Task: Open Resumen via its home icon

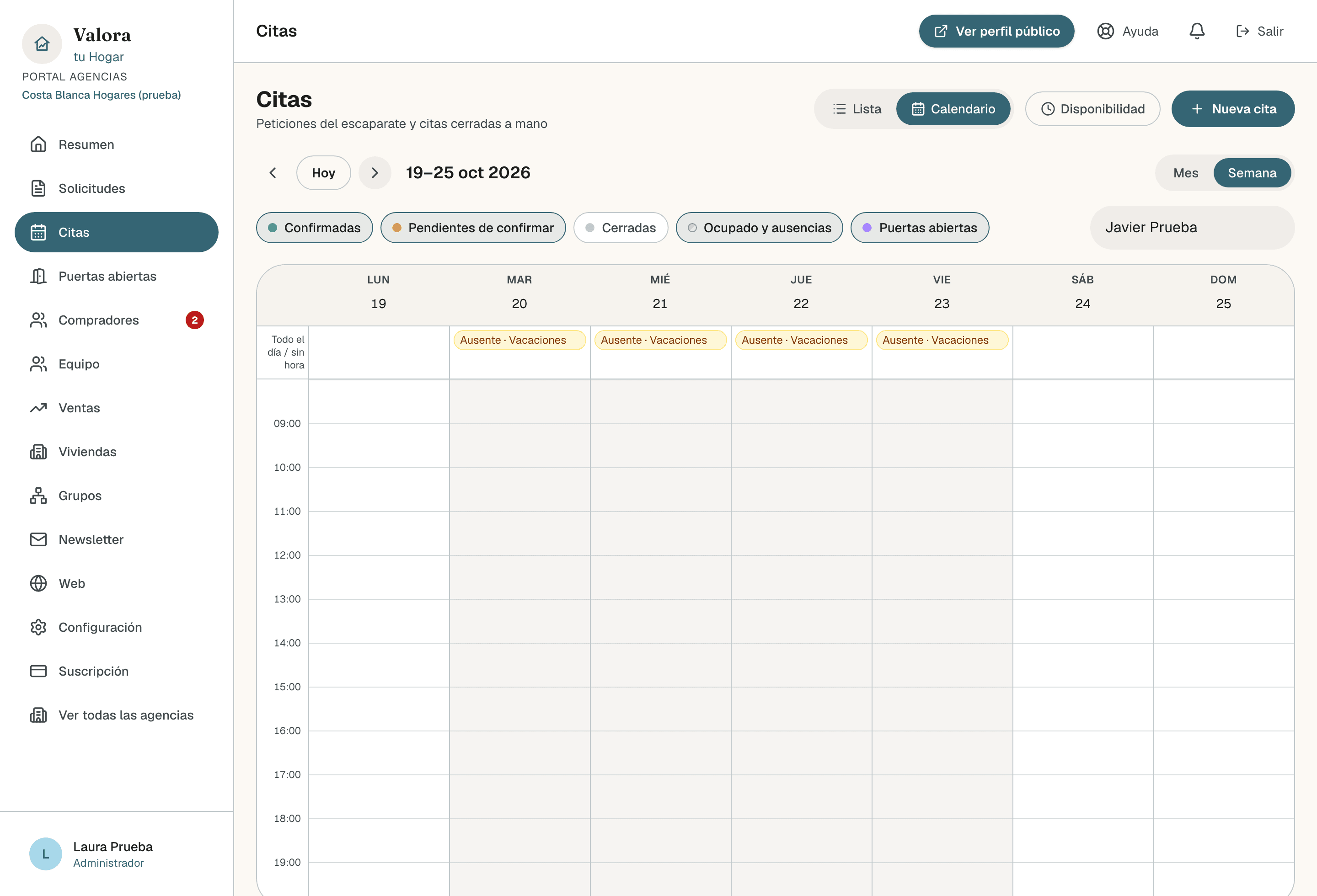Action: (38, 144)
